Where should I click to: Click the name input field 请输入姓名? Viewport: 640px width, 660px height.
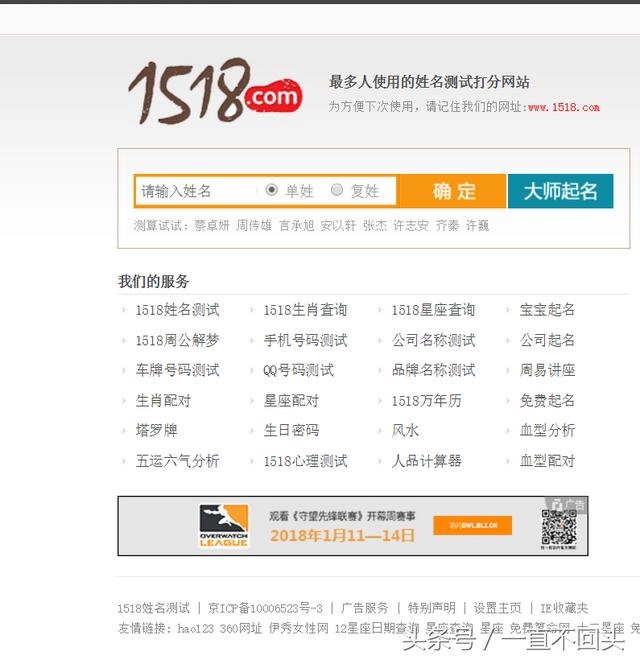[x=197, y=191]
